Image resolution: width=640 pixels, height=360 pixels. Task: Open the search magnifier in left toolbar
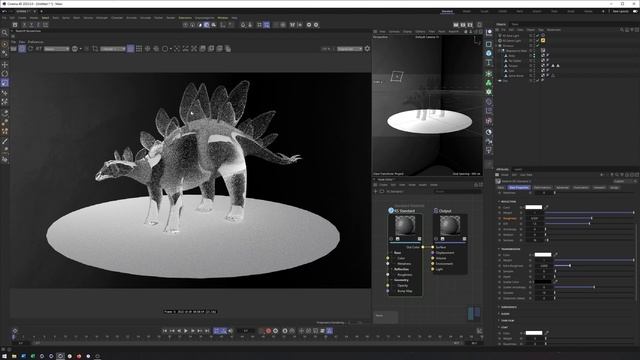(x=5, y=33)
